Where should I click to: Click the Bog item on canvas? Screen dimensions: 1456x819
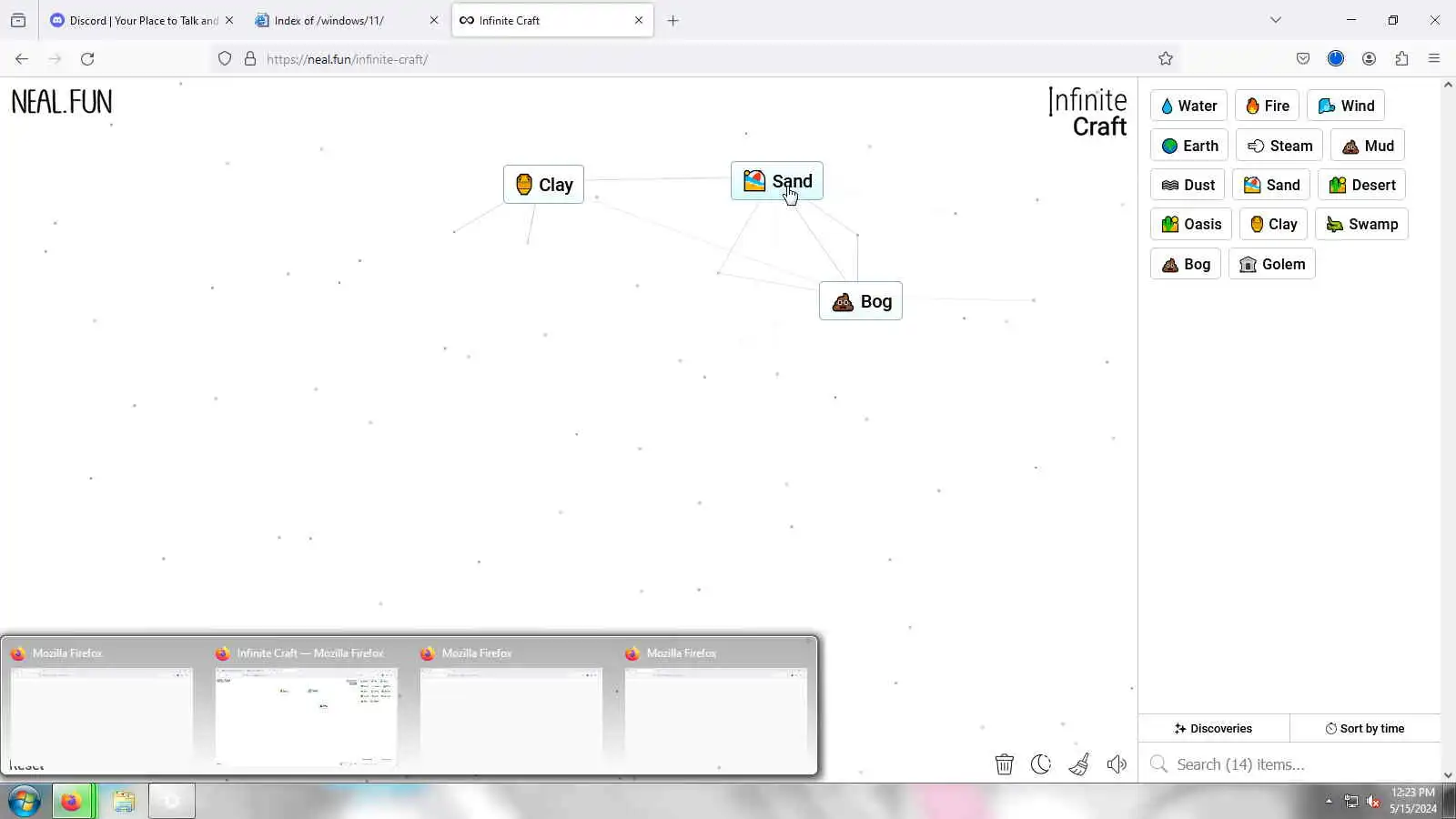point(860,301)
